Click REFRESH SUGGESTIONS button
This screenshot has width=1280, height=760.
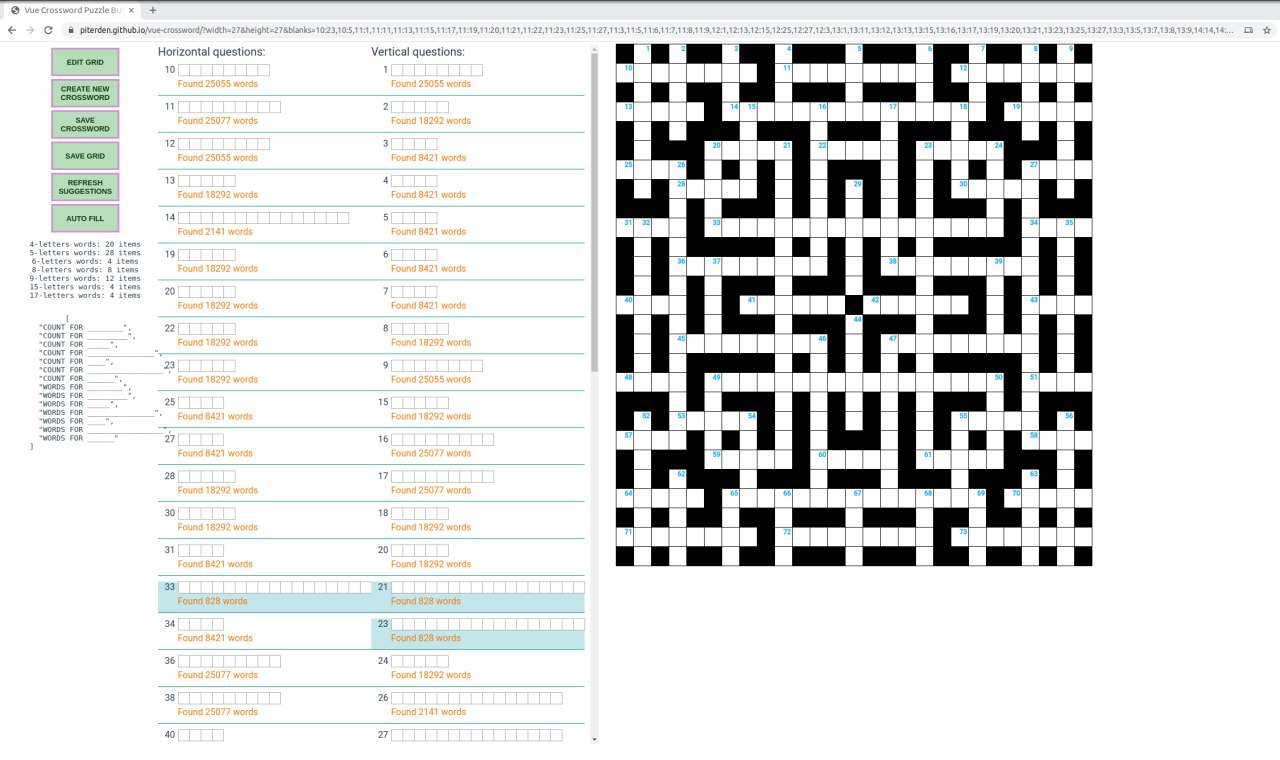click(x=85, y=187)
